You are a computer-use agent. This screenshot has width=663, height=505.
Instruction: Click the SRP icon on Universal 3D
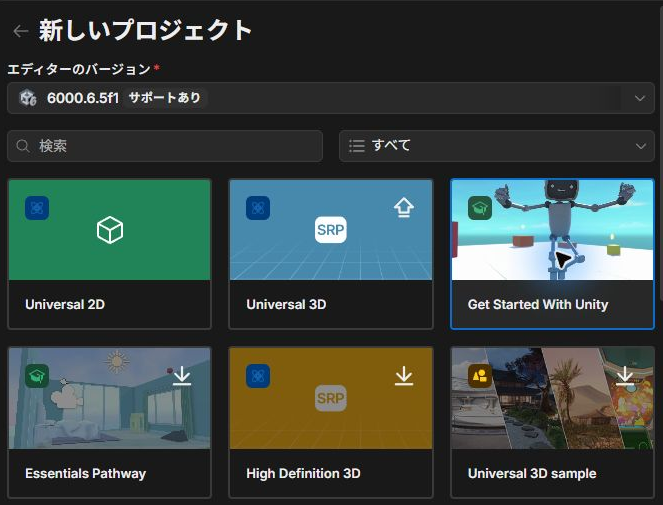coord(331,230)
